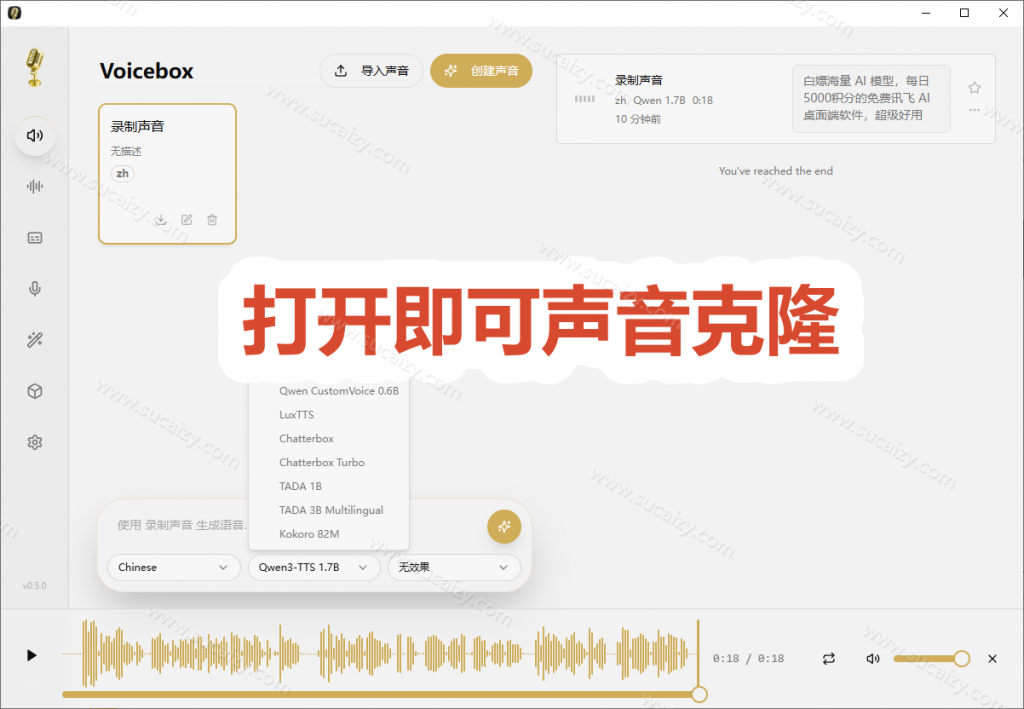Click the 录制声音 title in the history entry
Screen dimensions: 1024x709
point(639,80)
